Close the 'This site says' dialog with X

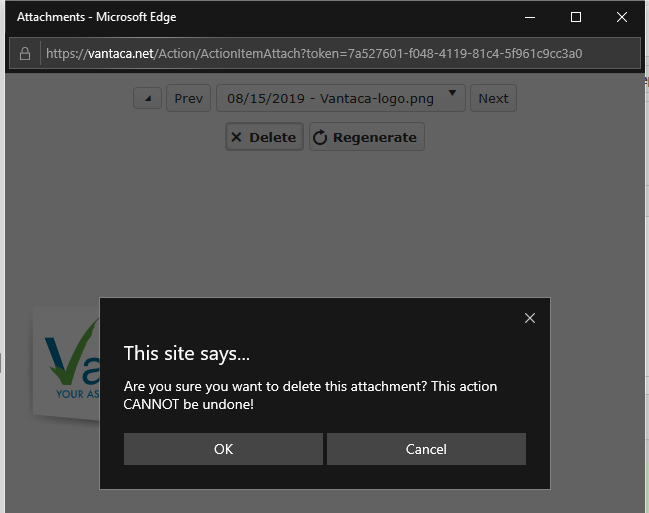point(530,318)
